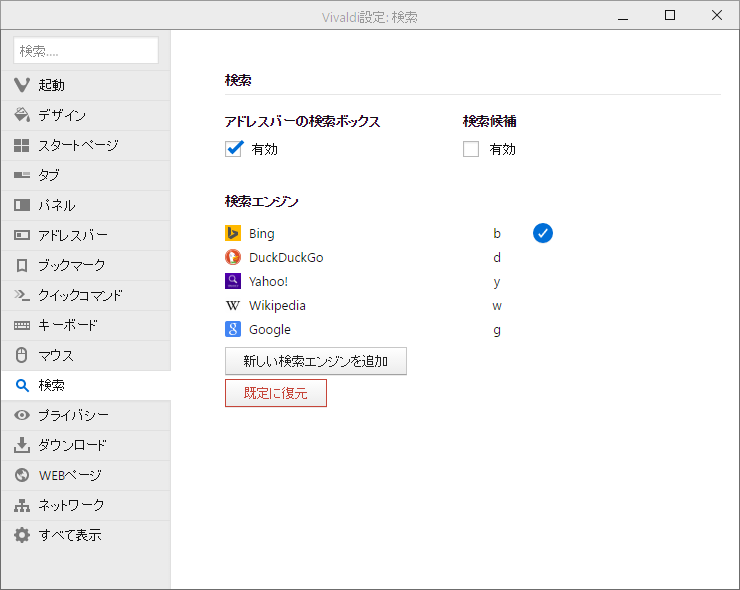The height and width of the screenshot is (590, 740).
Task: Enable the 有効 checkbox under 検索候補
Action: pyautogui.click(x=471, y=149)
